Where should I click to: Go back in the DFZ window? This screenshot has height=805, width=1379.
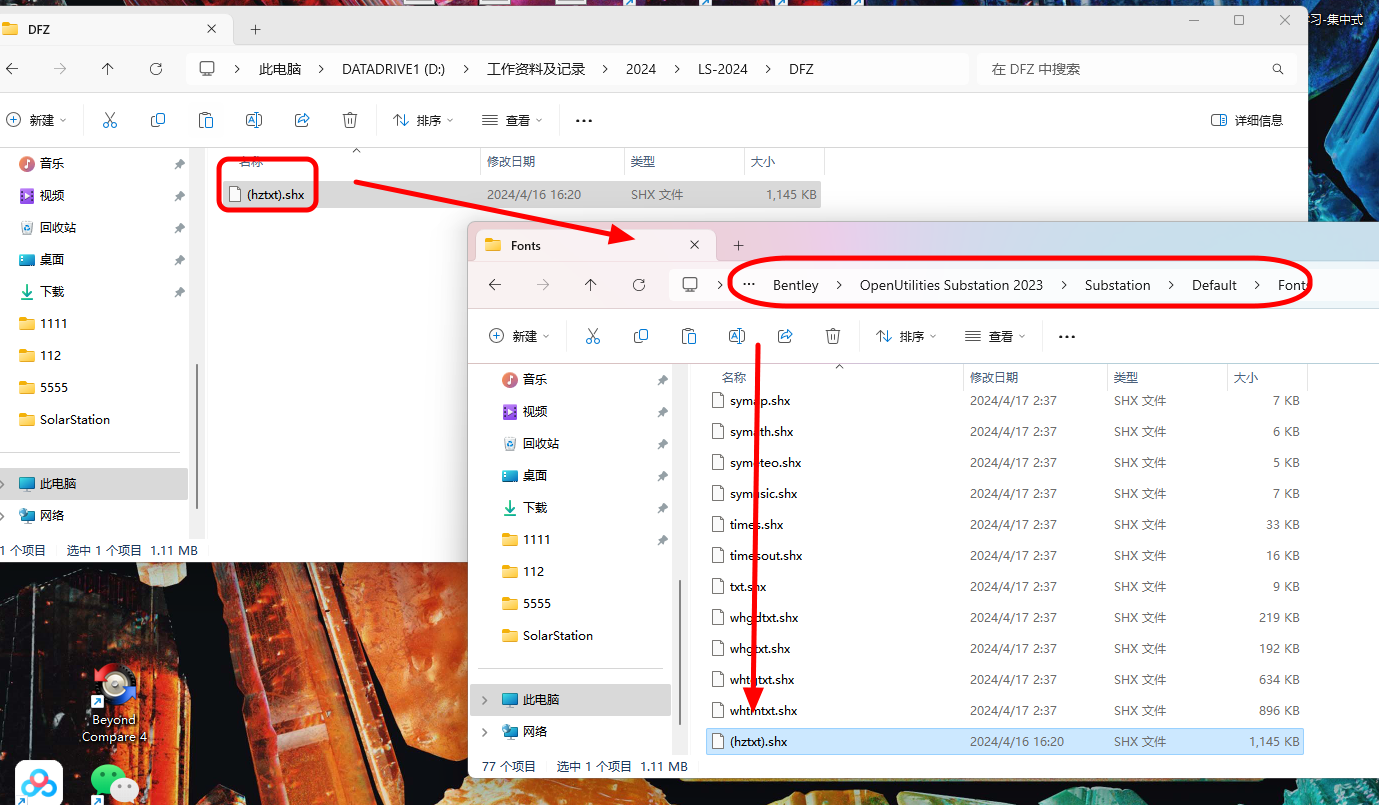pyautogui.click(x=12, y=69)
